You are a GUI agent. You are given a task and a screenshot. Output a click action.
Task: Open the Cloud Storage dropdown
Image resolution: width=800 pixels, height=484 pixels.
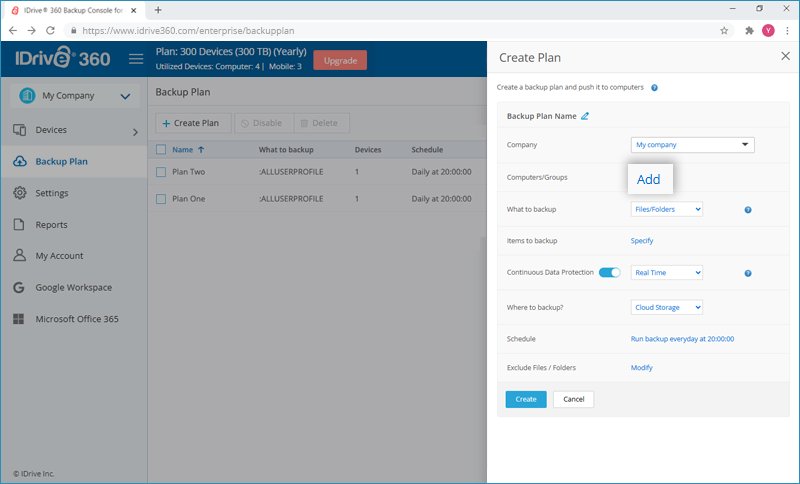pos(666,307)
